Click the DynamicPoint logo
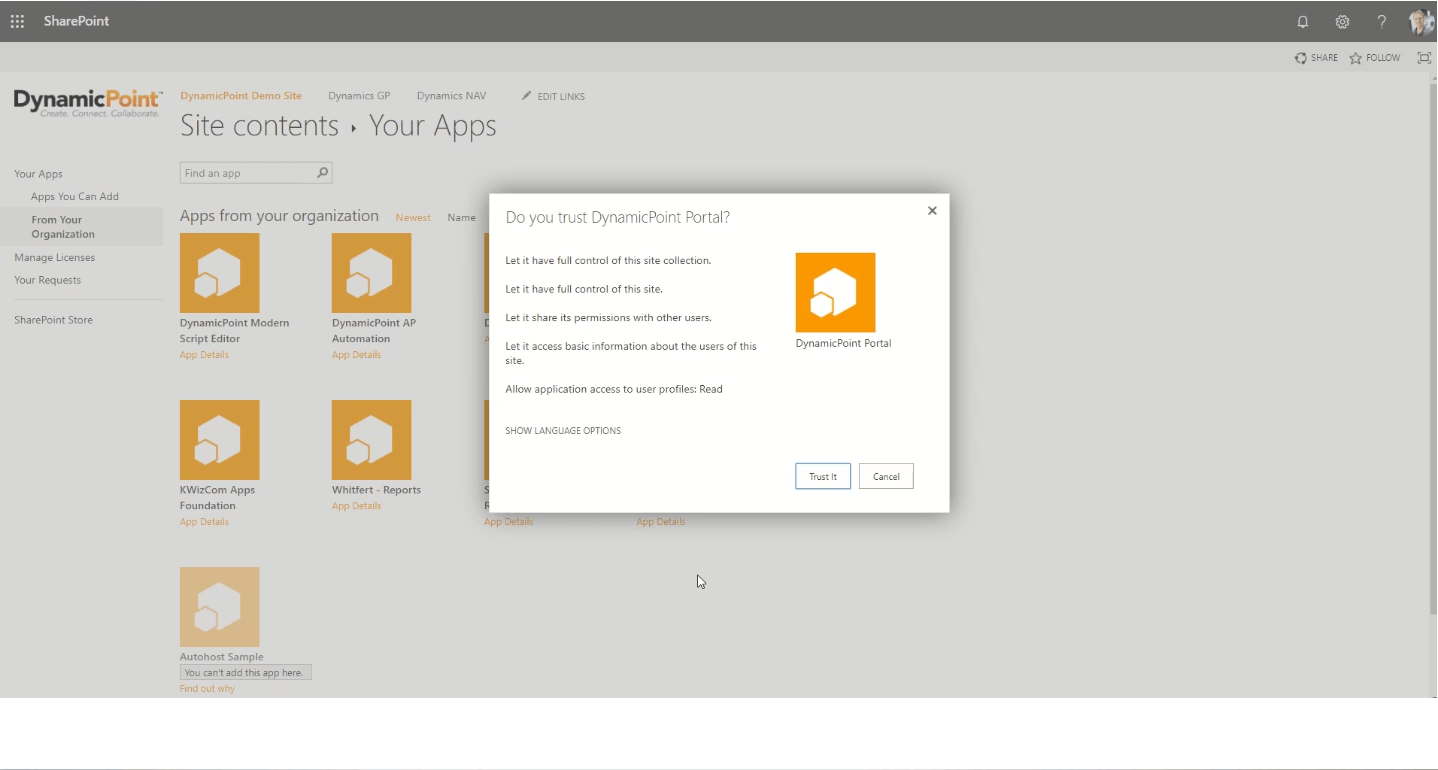Viewport: 1438px width, 770px height. 87,103
